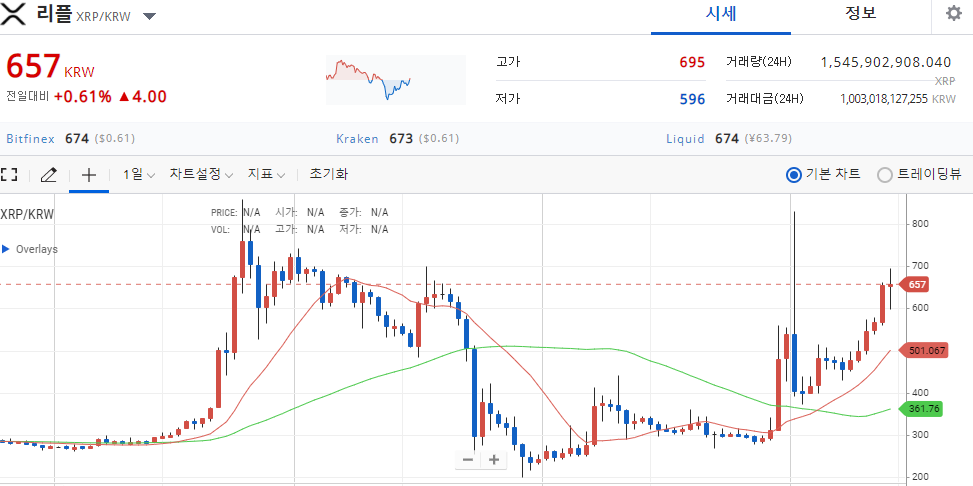Click the Kraken exchange label

coord(357,138)
